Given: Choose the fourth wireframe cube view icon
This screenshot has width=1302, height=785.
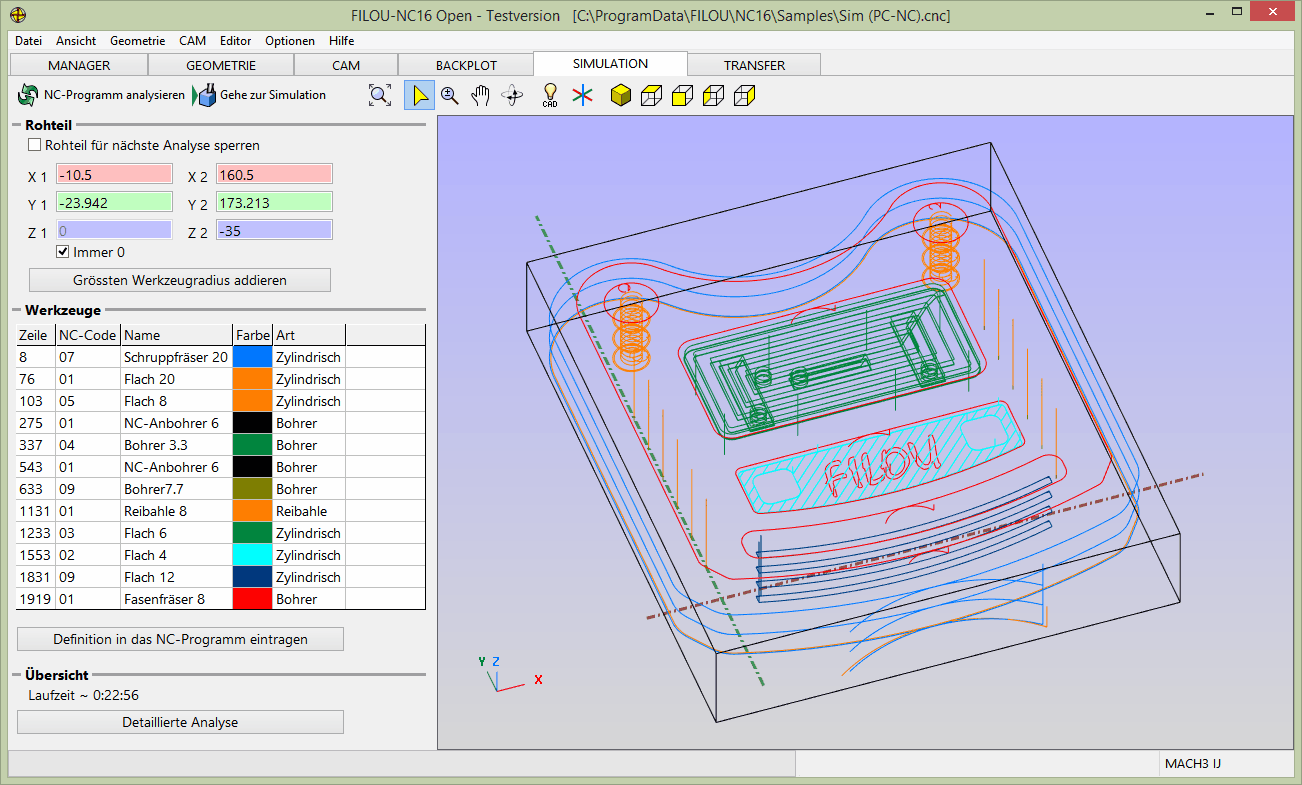Looking at the screenshot, I should [713, 96].
